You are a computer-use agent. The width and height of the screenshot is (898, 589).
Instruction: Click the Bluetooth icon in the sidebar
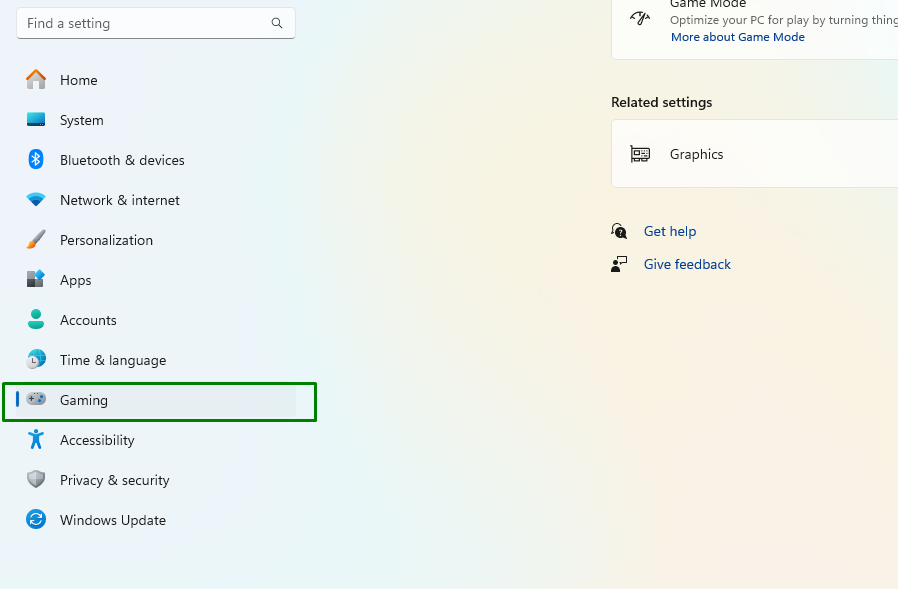(x=36, y=159)
